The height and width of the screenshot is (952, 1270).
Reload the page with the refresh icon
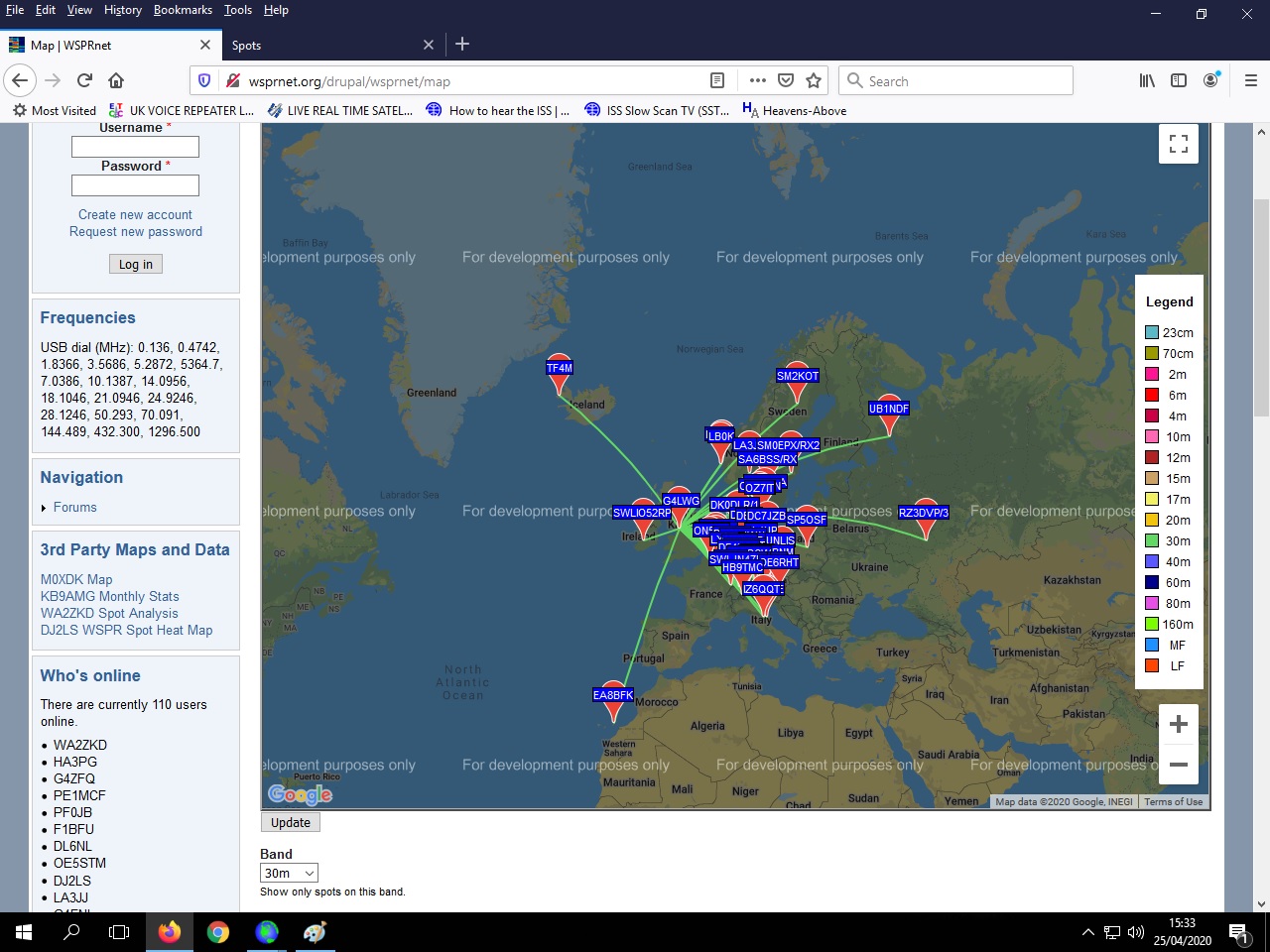84,80
